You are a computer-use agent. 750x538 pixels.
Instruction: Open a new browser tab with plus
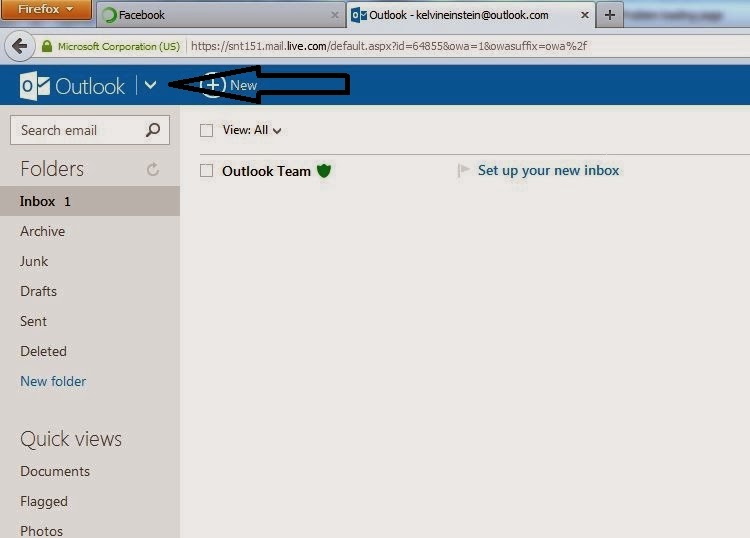tap(610, 15)
